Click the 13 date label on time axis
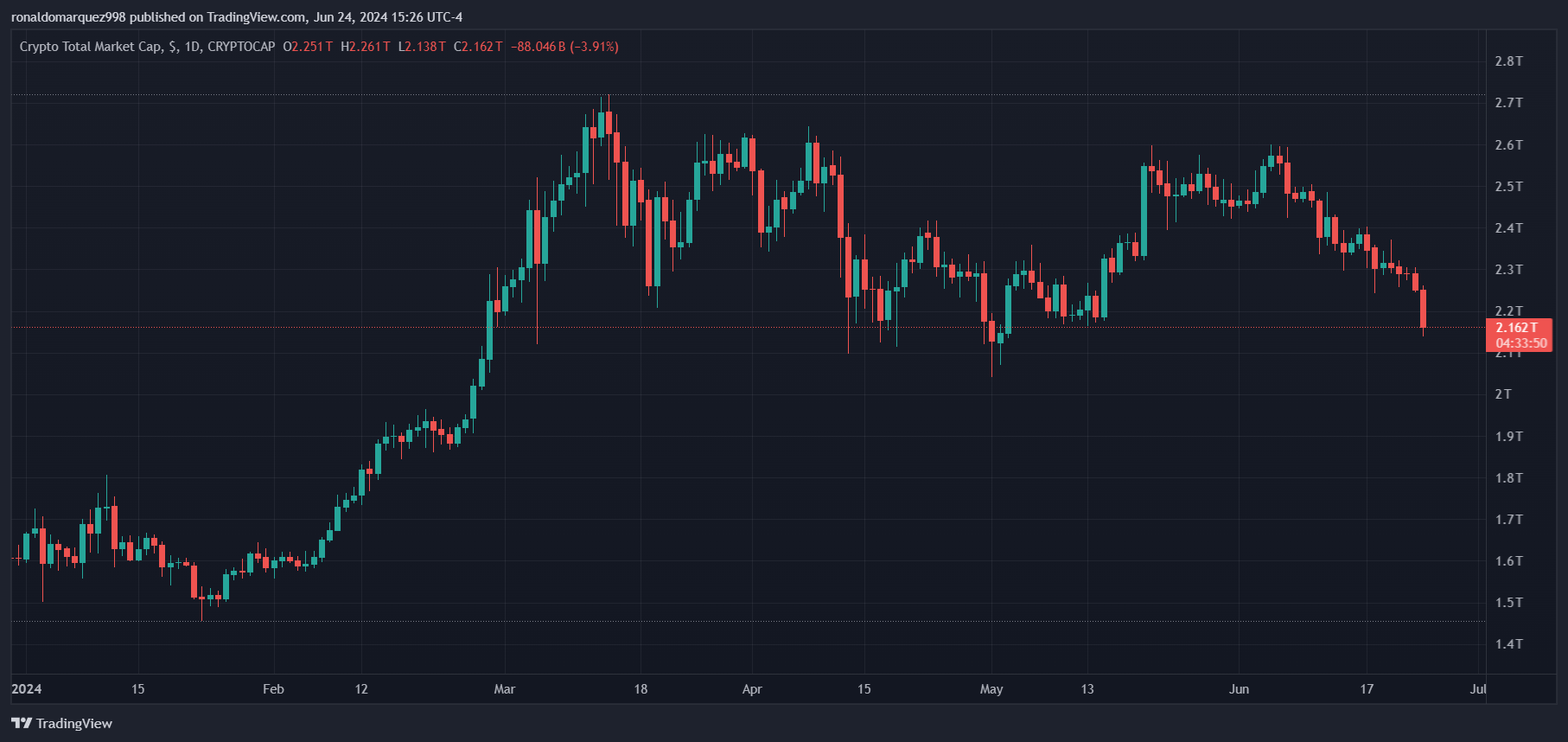The width and height of the screenshot is (1568, 742). pos(1087,689)
